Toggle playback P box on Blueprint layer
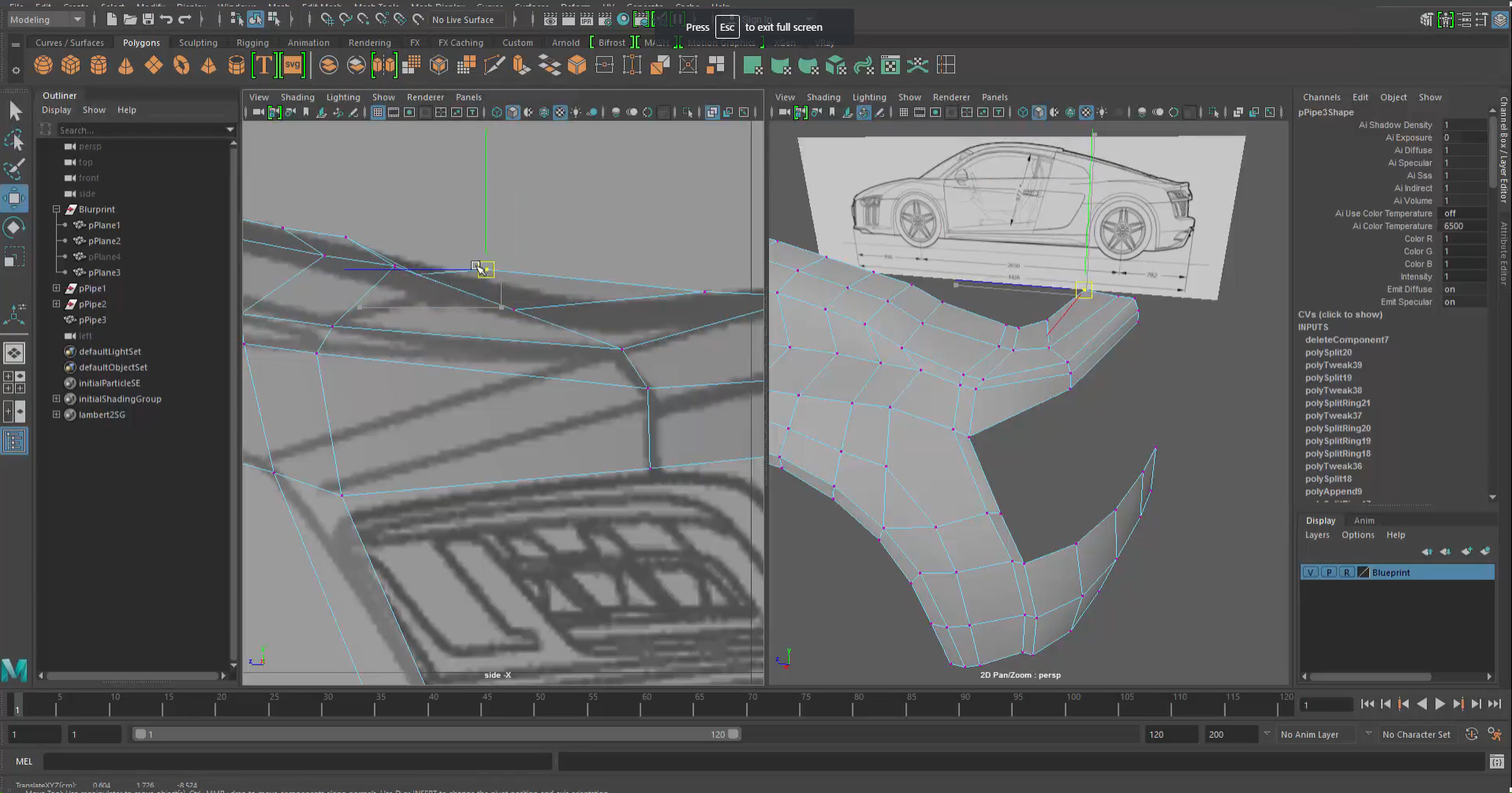Image resolution: width=1512 pixels, height=793 pixels. 1328,573
